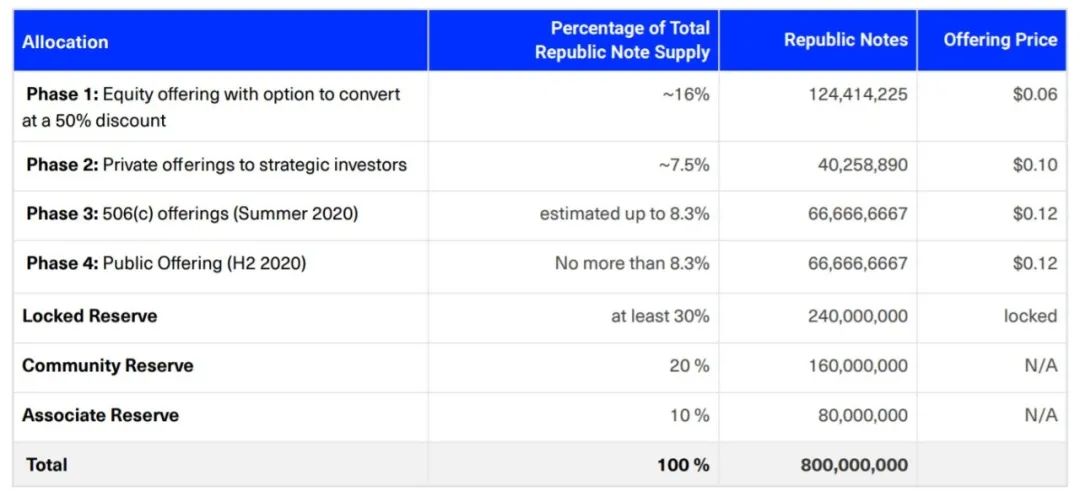Select the Phase 1 equity offering cell
The height and width of the screenshot is (497, 1080).
pos(213,106)
